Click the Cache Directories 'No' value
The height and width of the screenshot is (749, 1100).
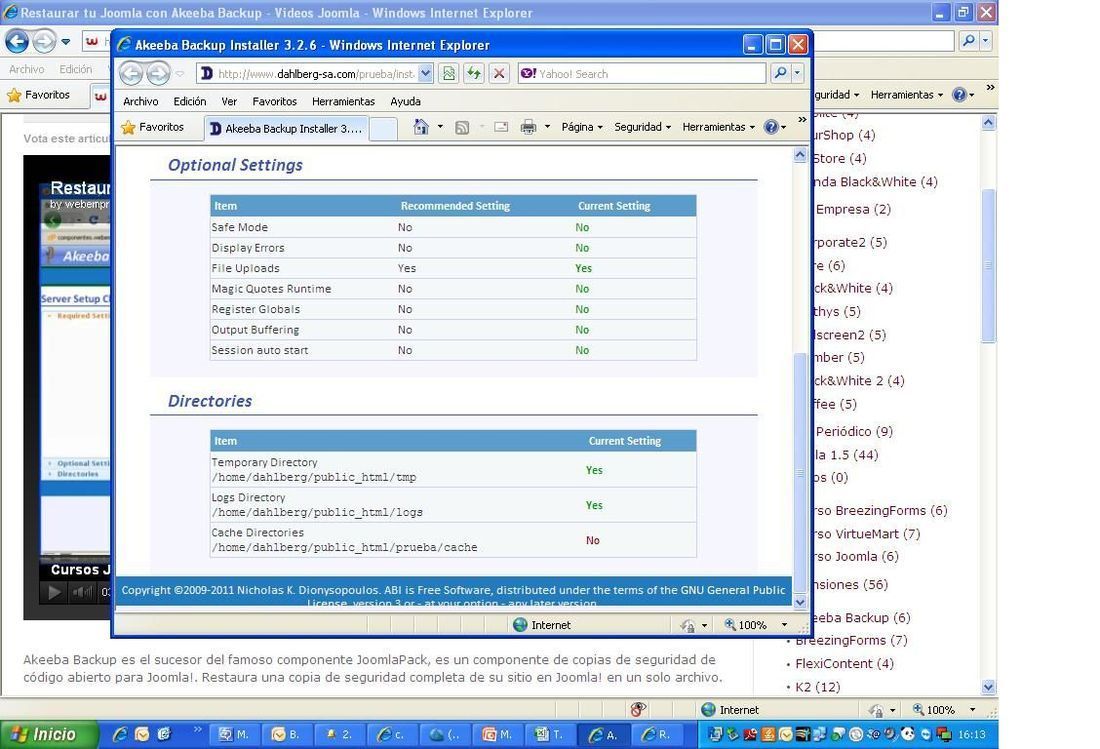coord(593,540)
